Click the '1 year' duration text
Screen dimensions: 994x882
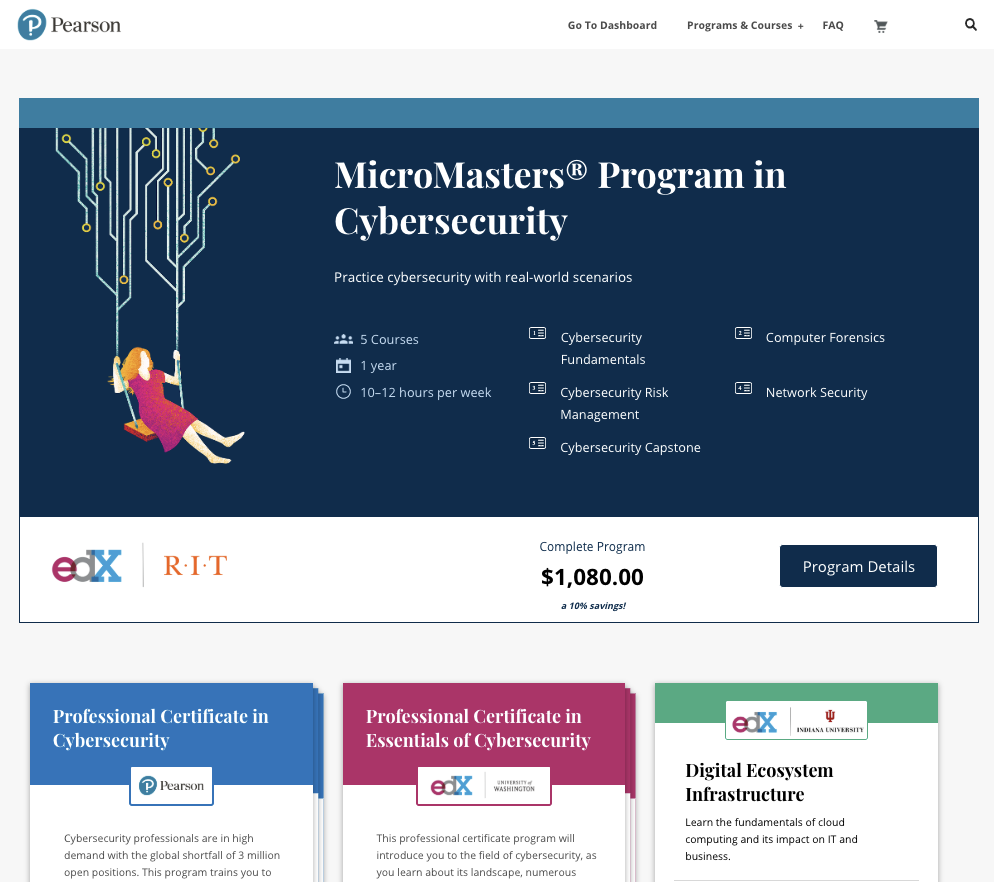tap(378, 365)
